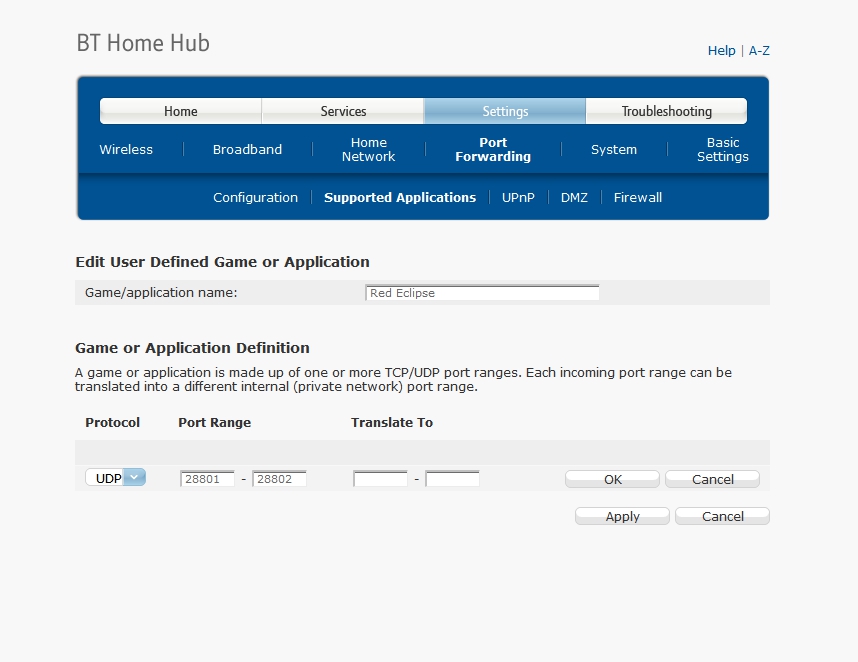Open Broadband settings section
This screenshot has height=662, width=858.
tap(247, 150)
